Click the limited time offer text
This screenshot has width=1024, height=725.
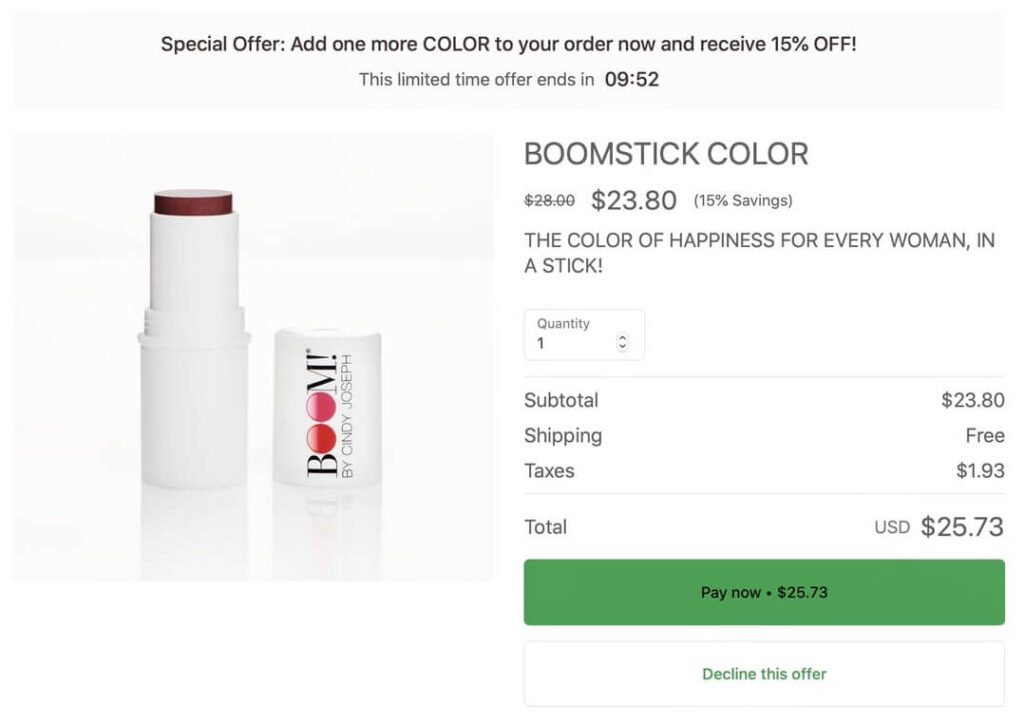click(476, 80)
